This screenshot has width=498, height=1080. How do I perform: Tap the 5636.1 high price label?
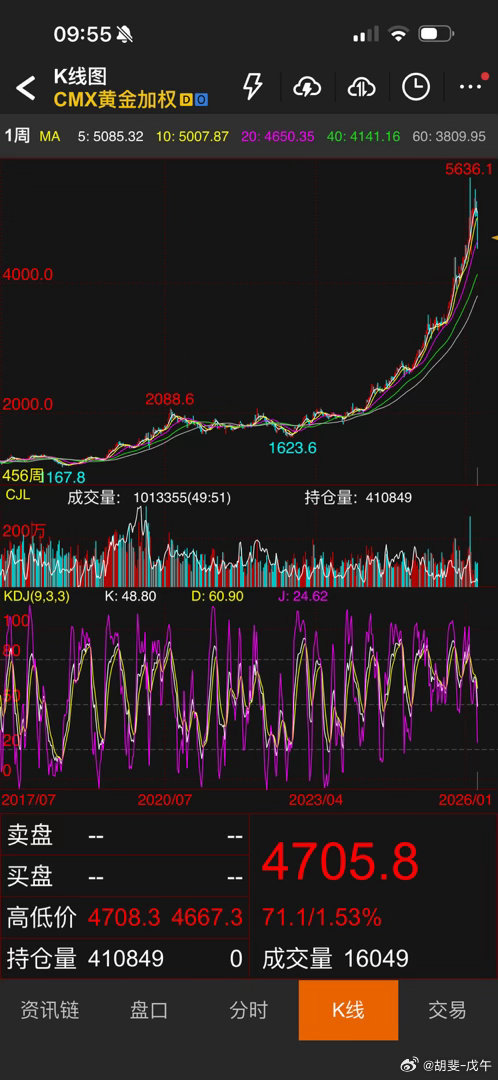[469, 169]
